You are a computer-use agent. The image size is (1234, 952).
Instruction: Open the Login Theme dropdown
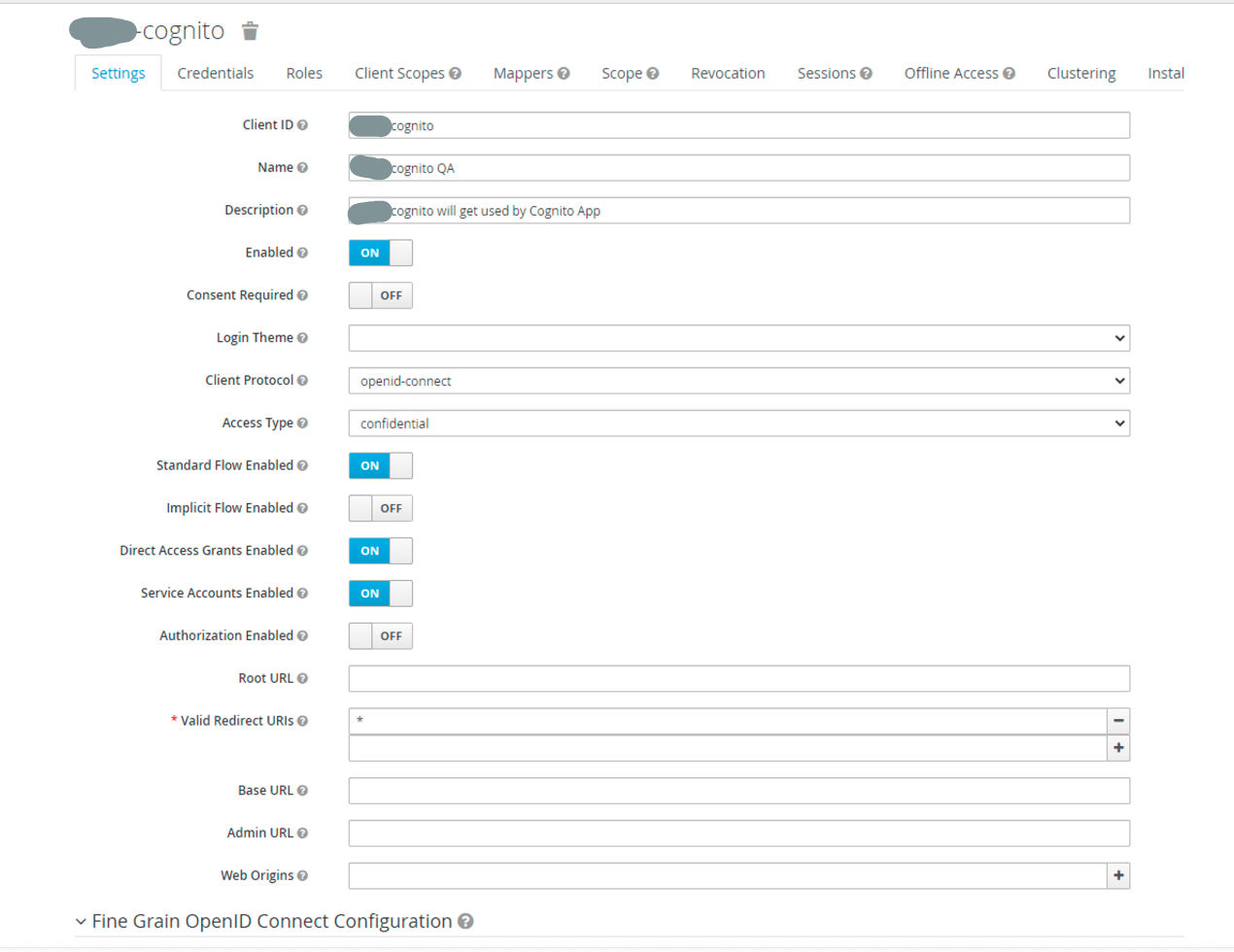(738, 337)
